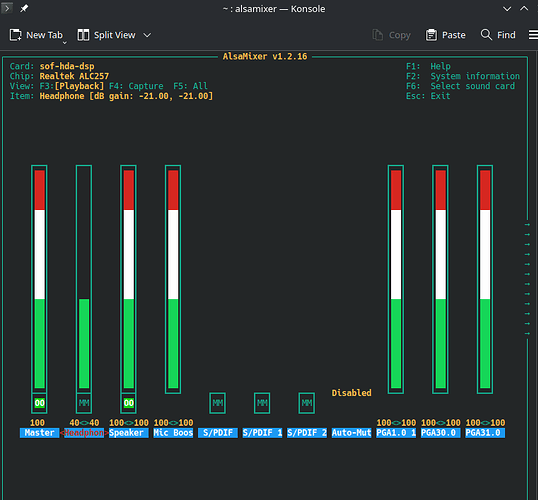
Task: Switch to the F3 Playback view
Action: tap(72, 86)
